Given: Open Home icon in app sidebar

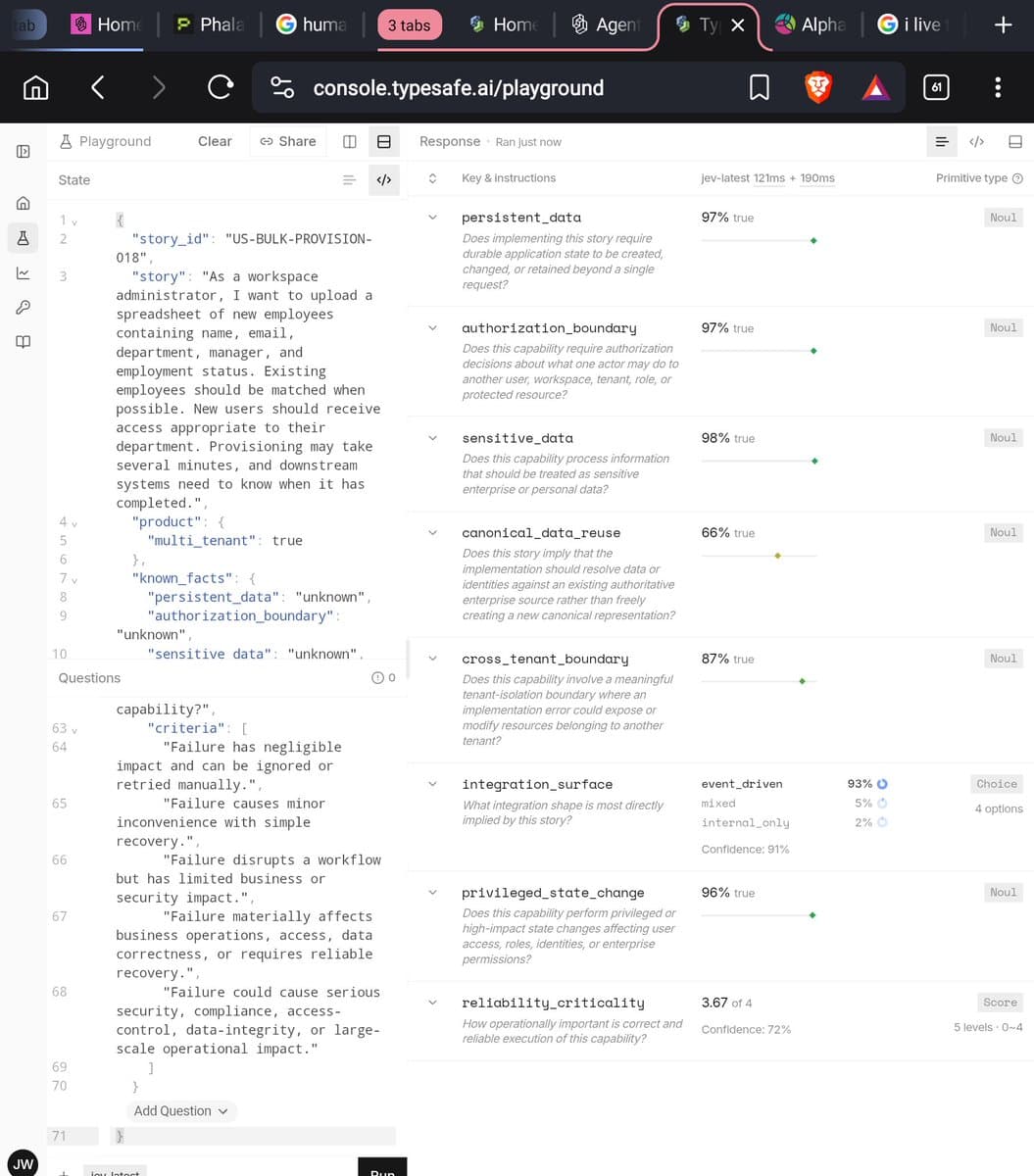Looking at the screenshot, I should click(23, 203).
